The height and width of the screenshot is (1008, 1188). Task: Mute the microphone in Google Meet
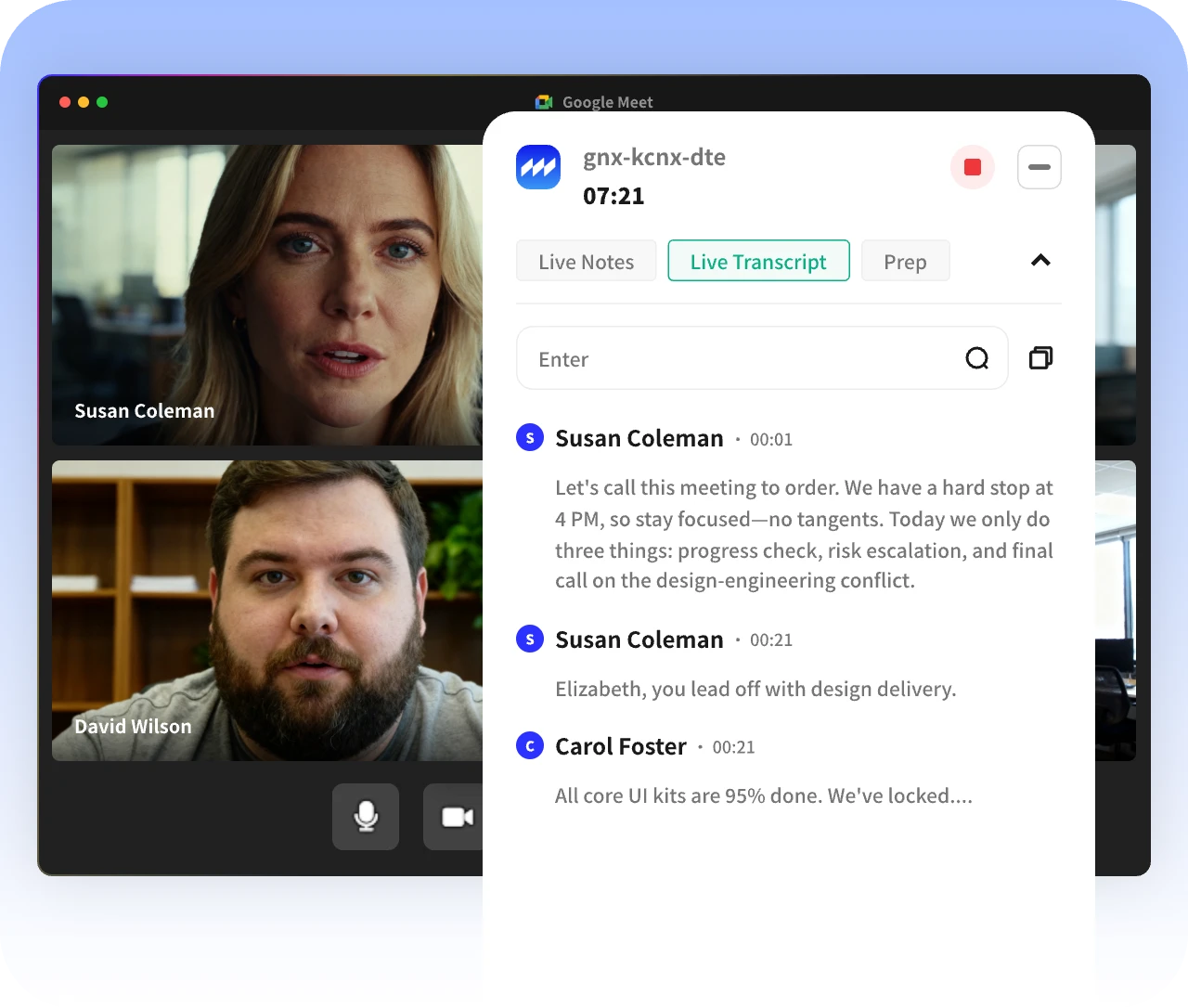(365, 817)
